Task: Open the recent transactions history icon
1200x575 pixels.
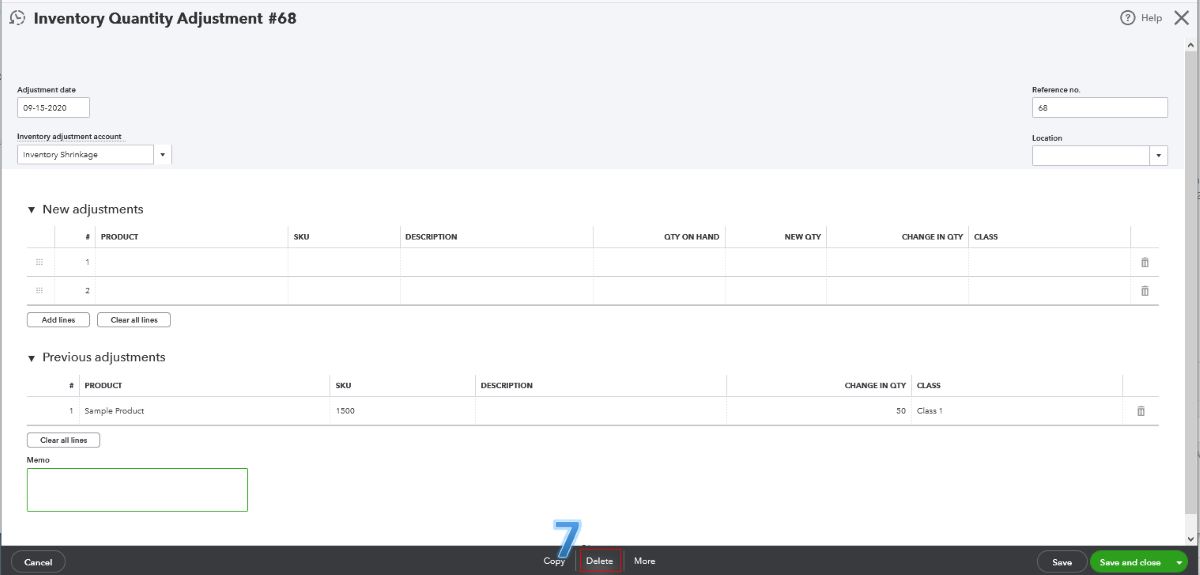Action: 17,18
